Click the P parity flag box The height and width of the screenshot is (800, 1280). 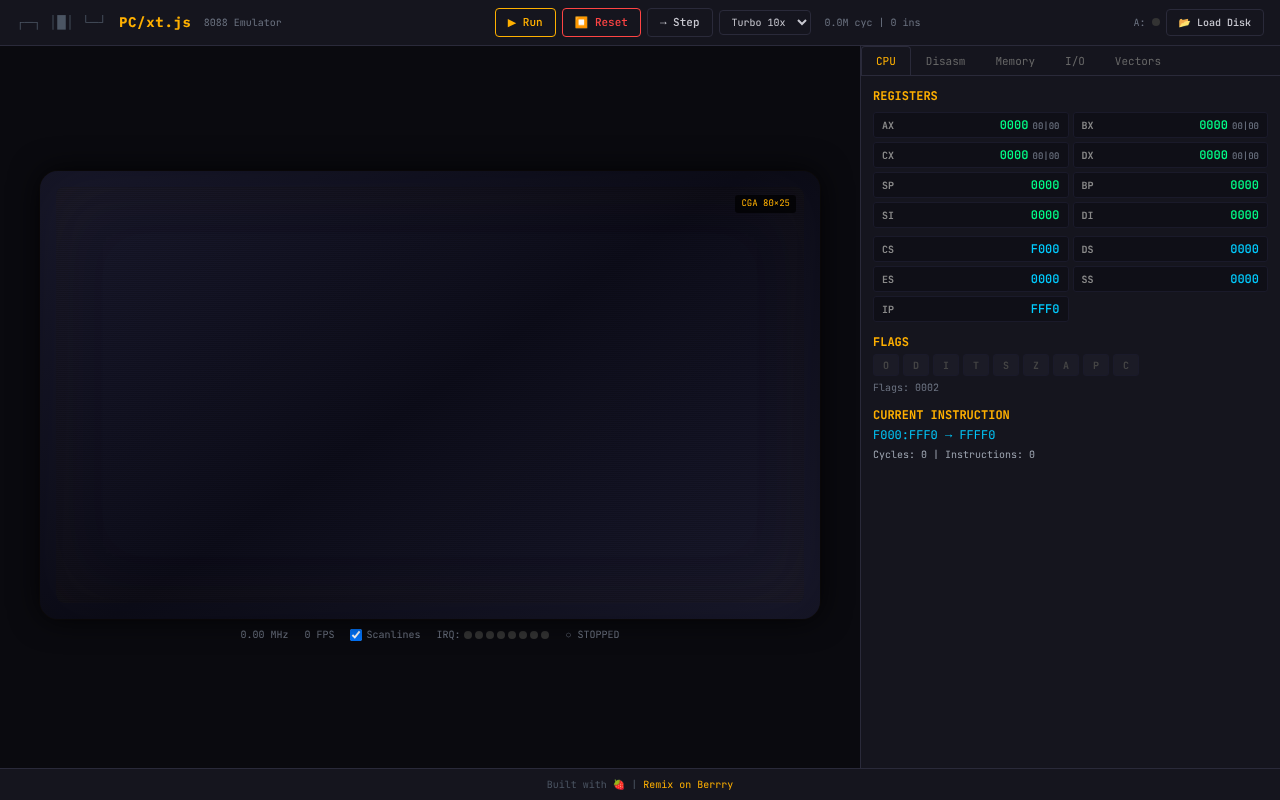[1096, 366]
